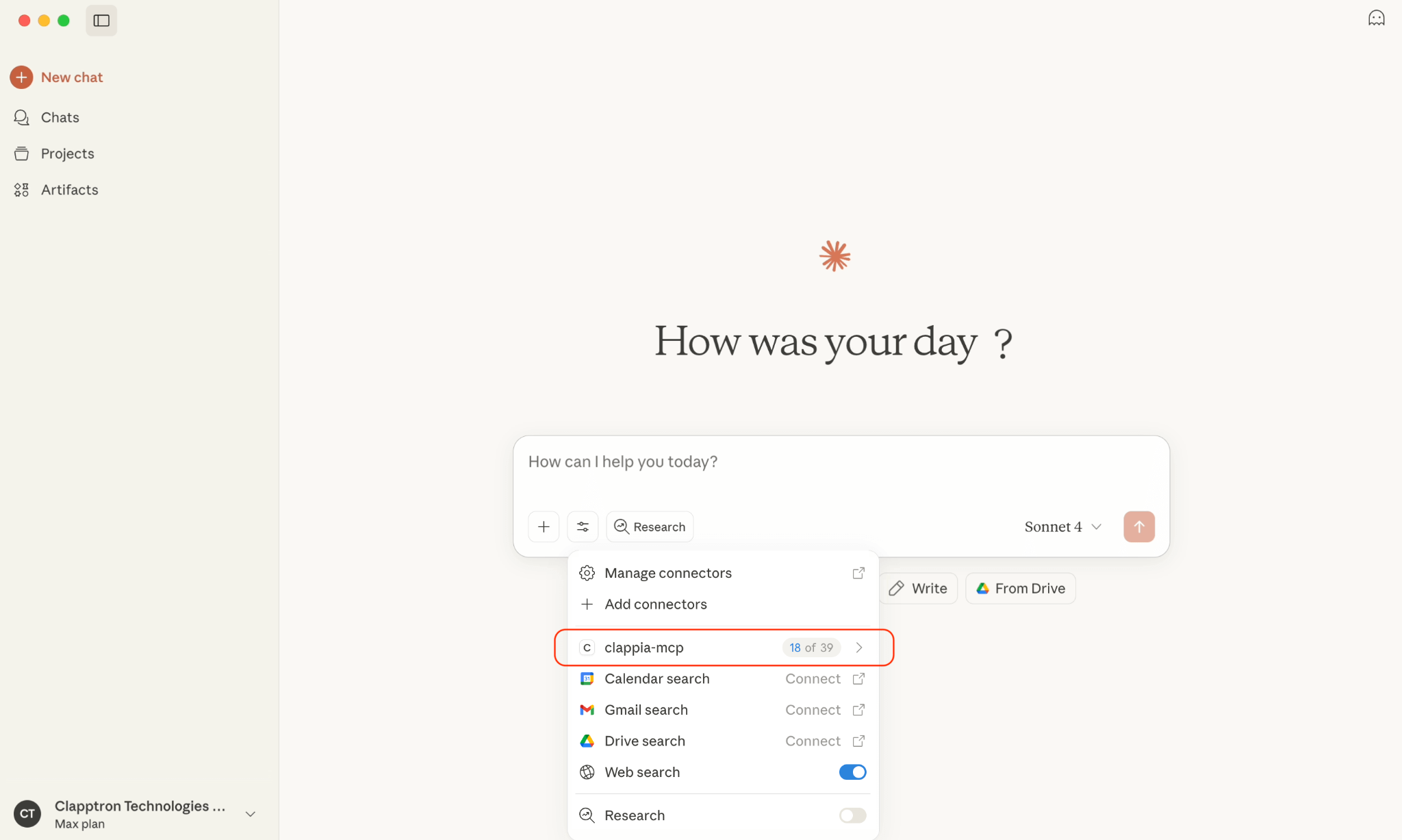Open the search and tools sliders icon
This screenshot has width=1402, height=840.
(583, 526)
